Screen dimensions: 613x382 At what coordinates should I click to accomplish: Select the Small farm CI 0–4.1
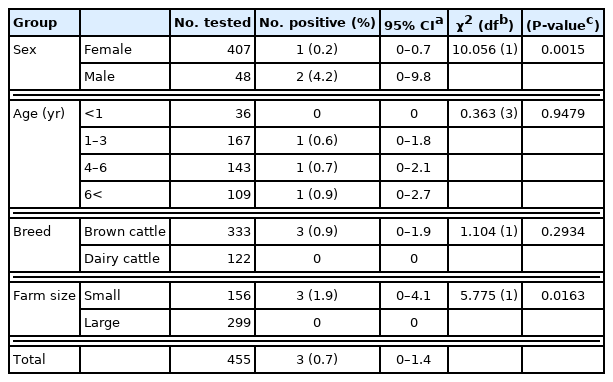coord(414,296)
